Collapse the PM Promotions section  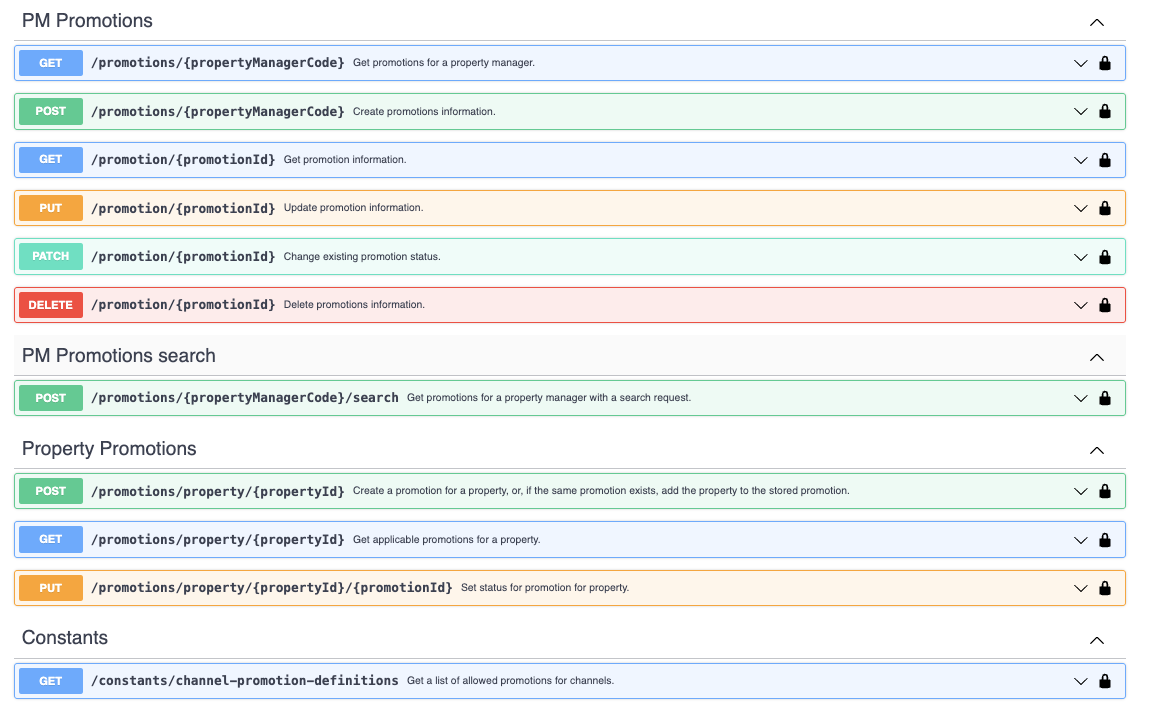pyautogui.click(x=1096, y=22)
